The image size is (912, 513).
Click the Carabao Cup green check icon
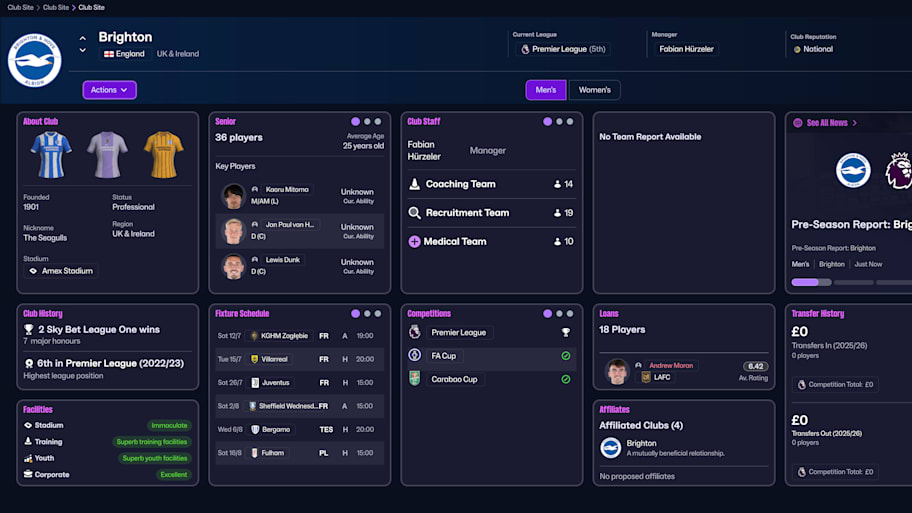coord(565,379)
